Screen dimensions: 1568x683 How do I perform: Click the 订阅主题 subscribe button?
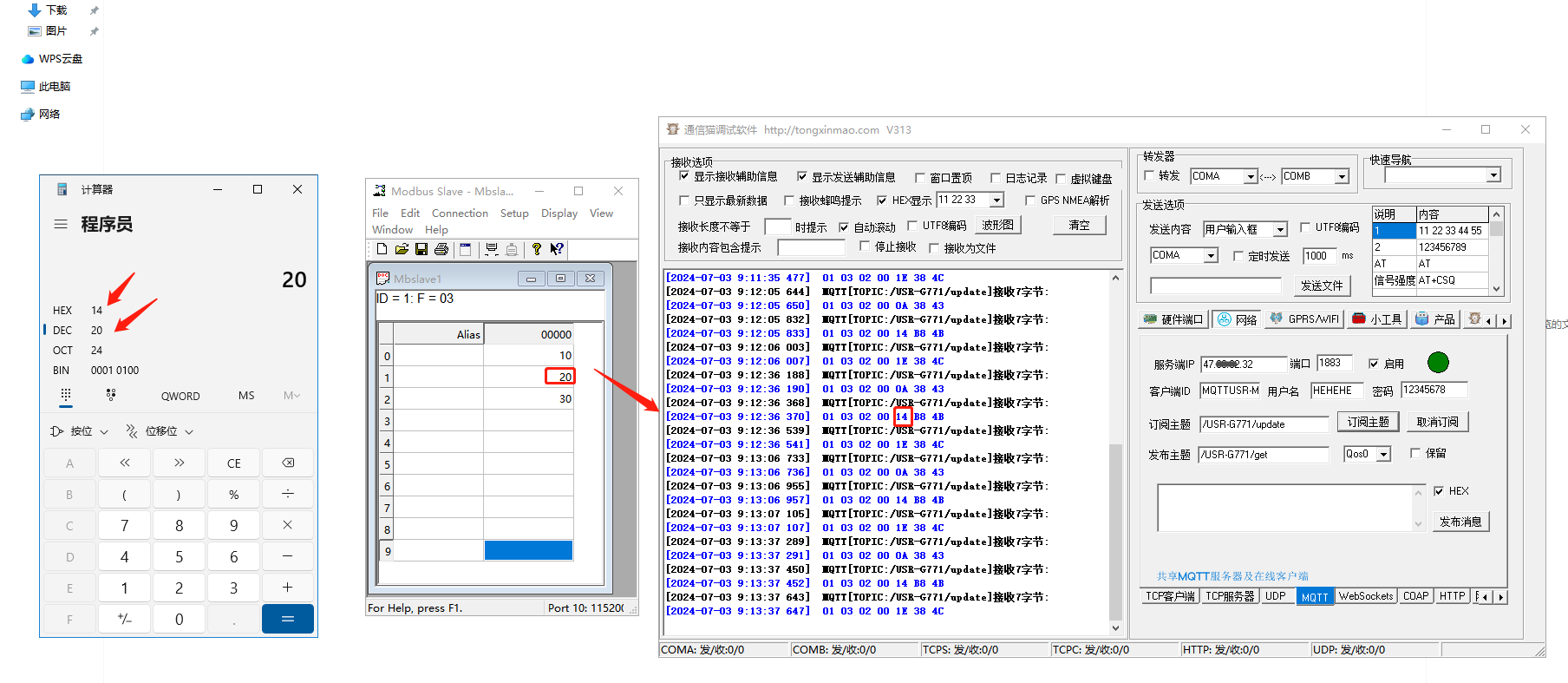click(1368, 422)
